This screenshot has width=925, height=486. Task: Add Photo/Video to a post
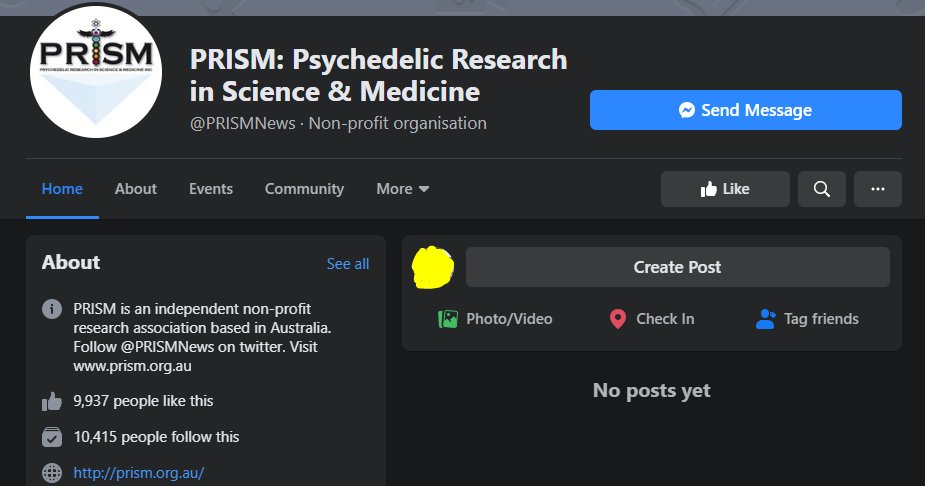click(x=495, y=319)
